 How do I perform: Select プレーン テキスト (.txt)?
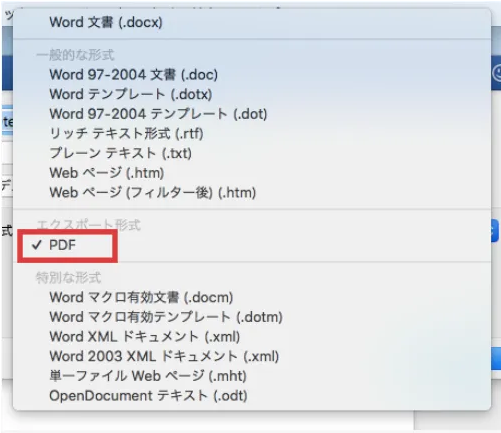coord(120,153)
